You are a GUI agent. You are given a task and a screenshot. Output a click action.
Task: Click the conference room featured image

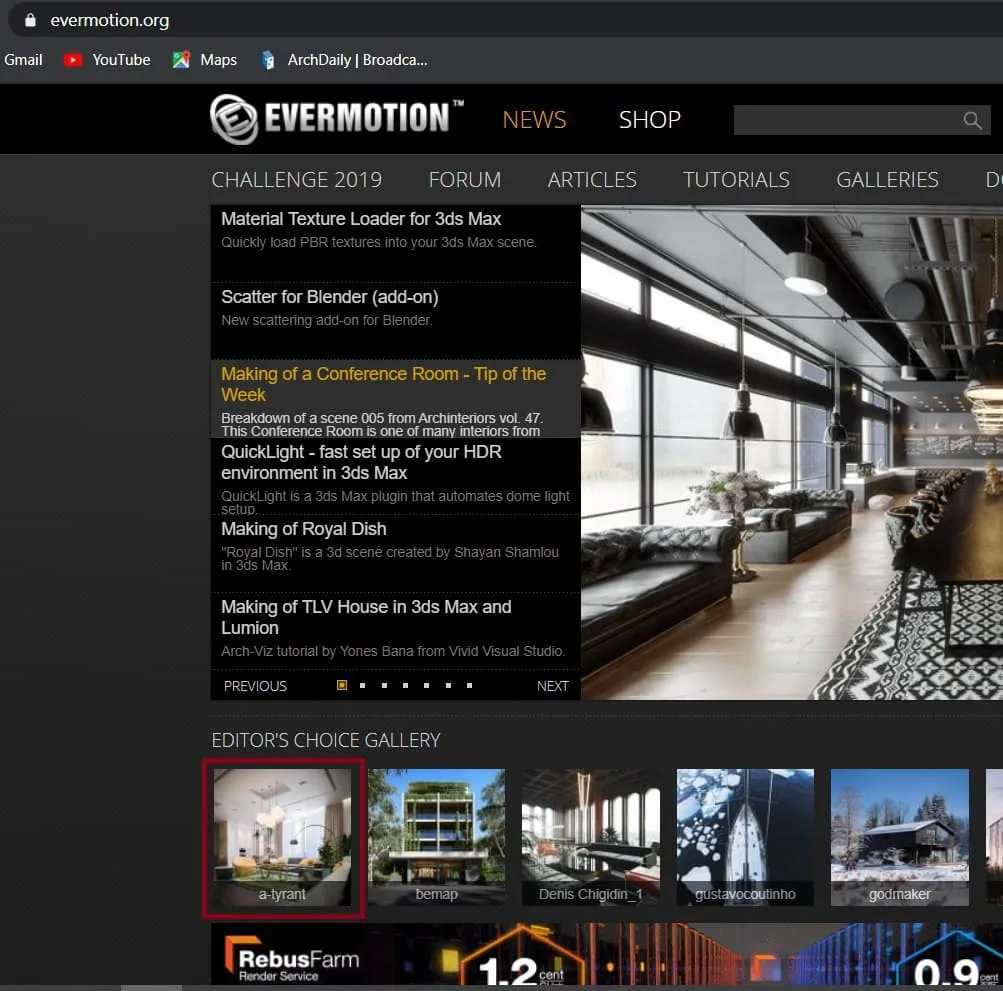pyautogui.click(x=792, y=452)
